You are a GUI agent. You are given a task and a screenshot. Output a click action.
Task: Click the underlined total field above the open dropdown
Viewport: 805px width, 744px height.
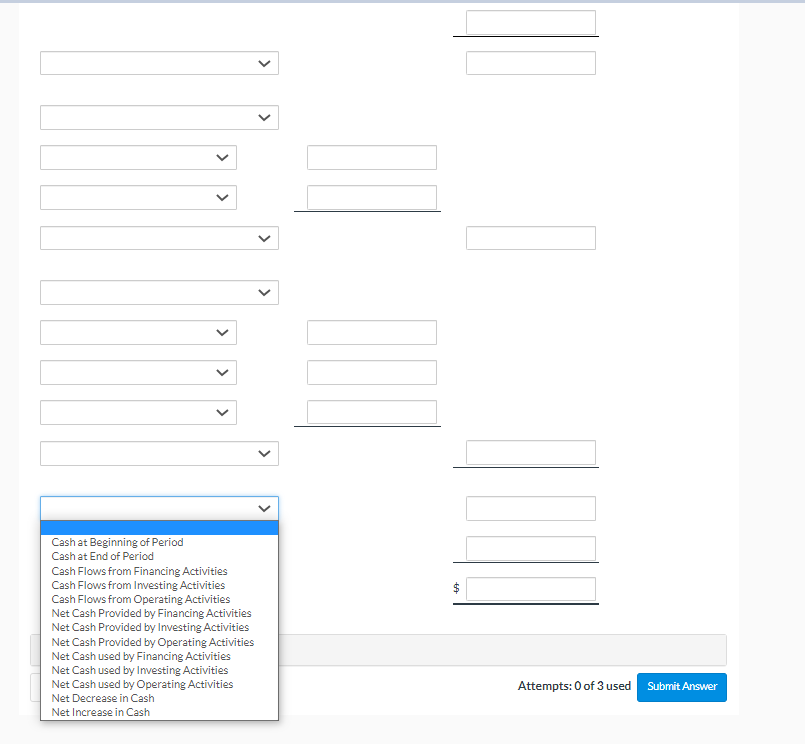526,453
